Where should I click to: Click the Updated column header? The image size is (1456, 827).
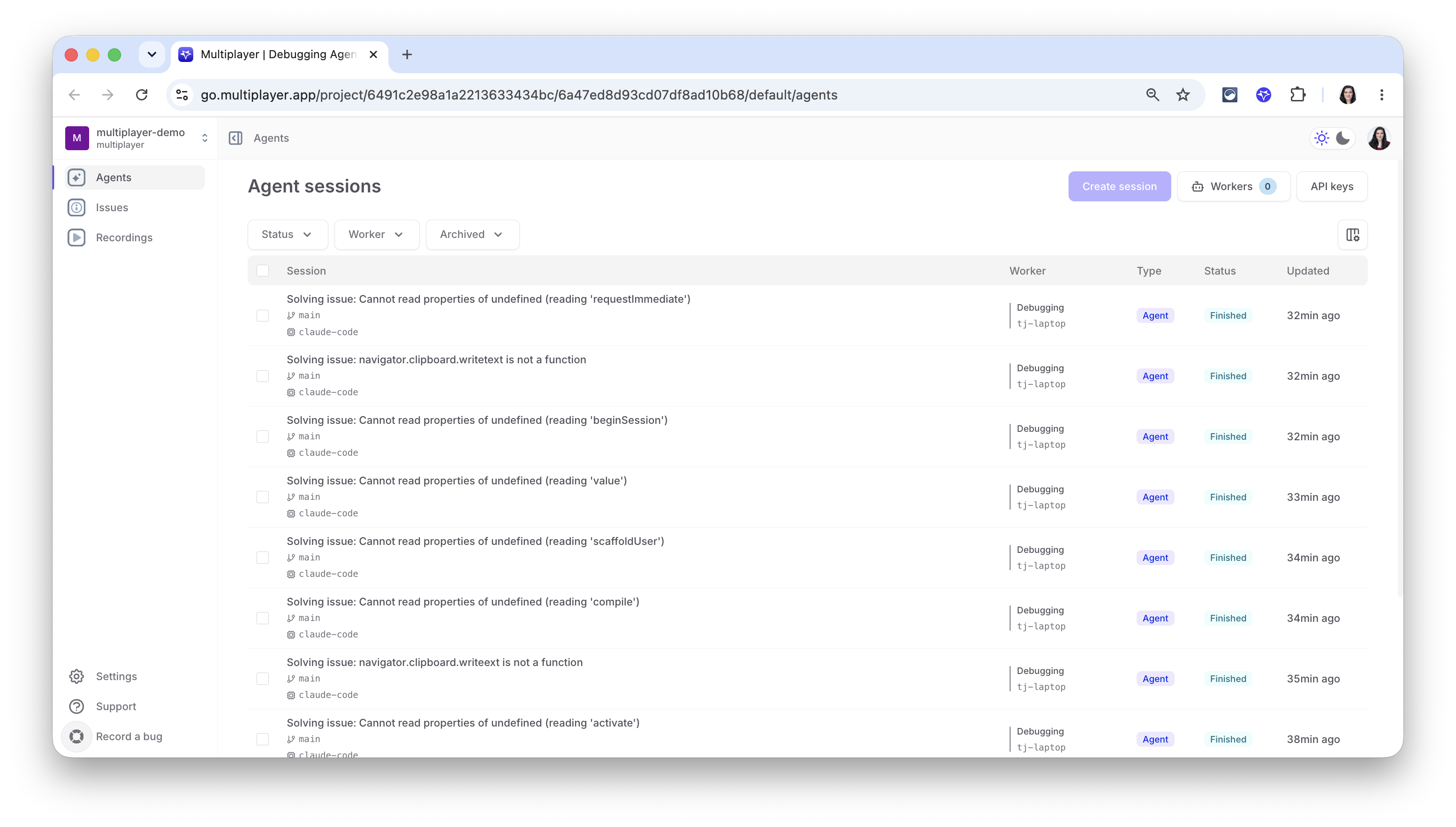coord(1308,271)
